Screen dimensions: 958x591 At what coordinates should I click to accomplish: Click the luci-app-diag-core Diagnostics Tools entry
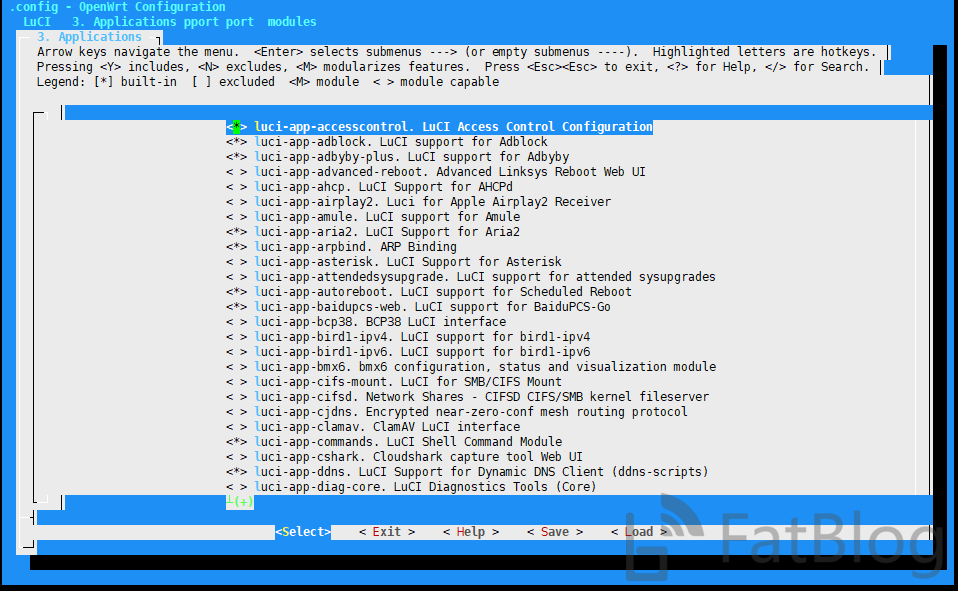425,486
